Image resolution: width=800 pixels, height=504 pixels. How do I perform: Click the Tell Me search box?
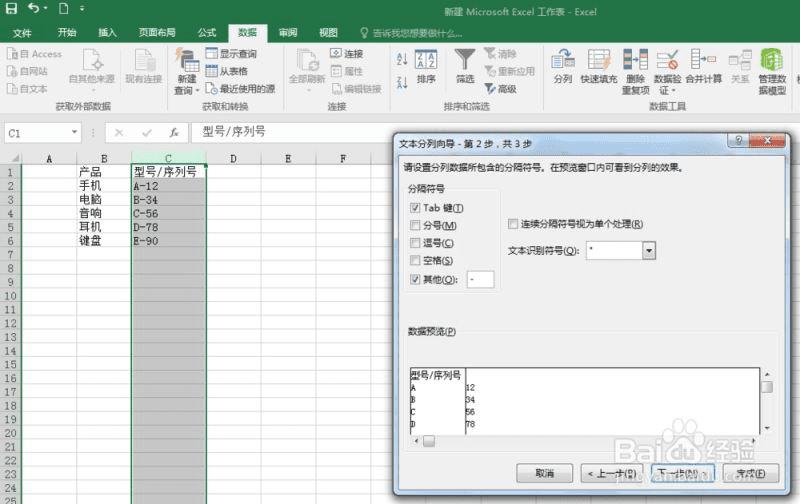pos(411,33)
